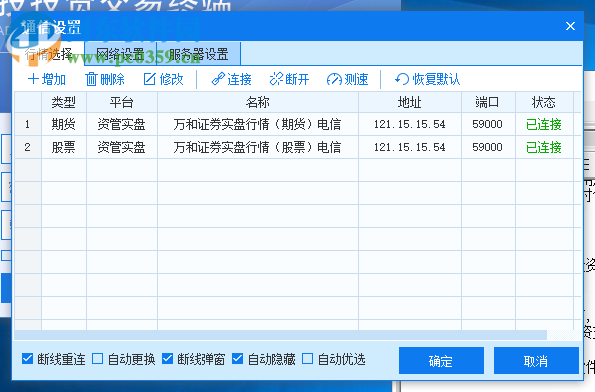Click the 资管实盘 cell in row 1
This screenshot has height=392, width=595.
coord(122,124)
